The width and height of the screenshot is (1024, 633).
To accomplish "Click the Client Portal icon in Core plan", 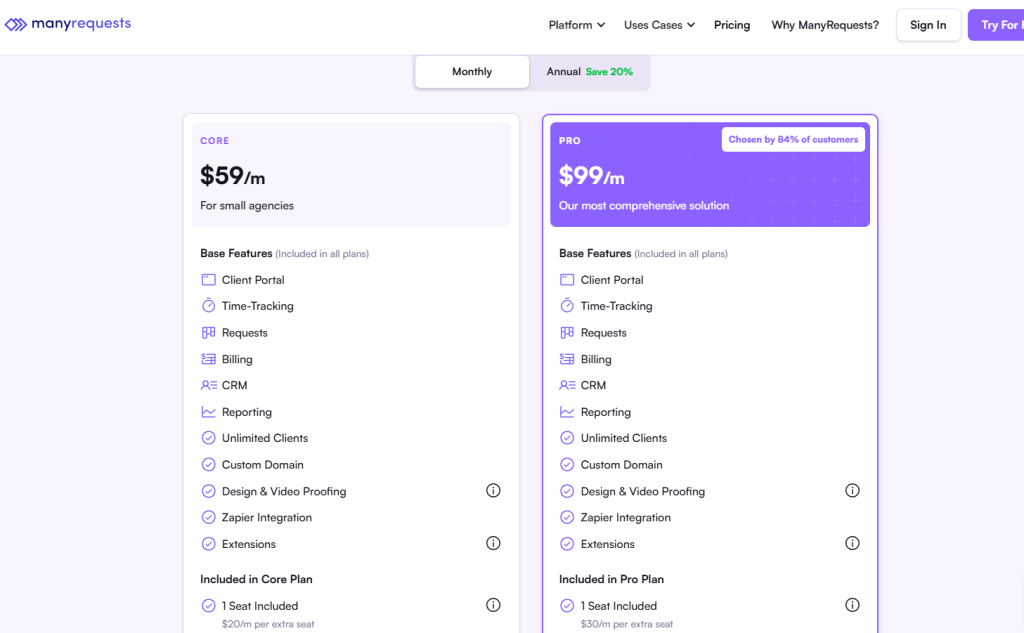I will click(208, 280).
